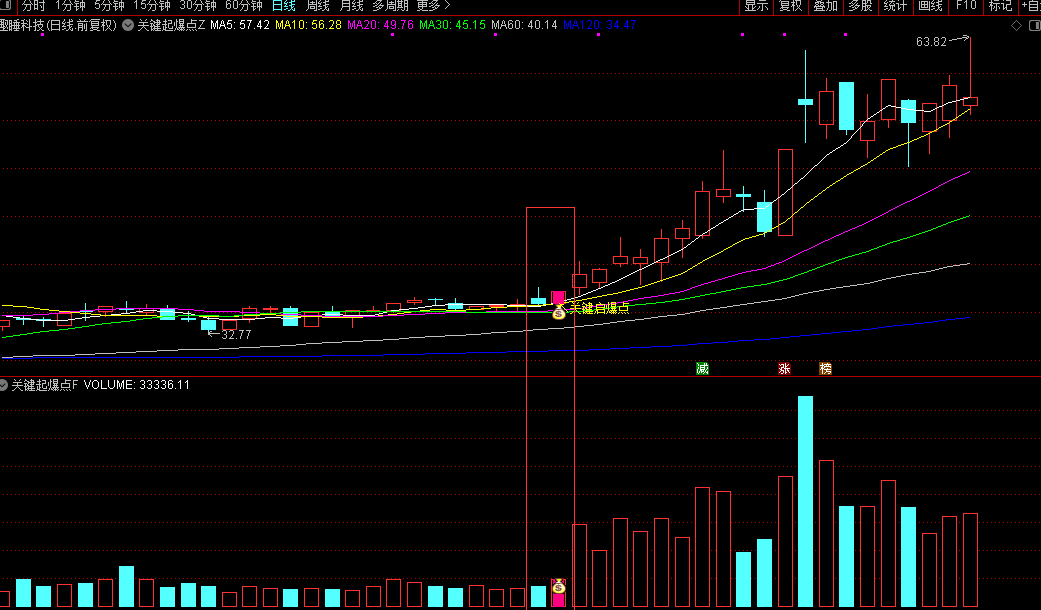The width and height of the screenshot is (1041, 610).
Task: Click the 关键起爆点F volume indicator name
Action: [x=44, y=385]
